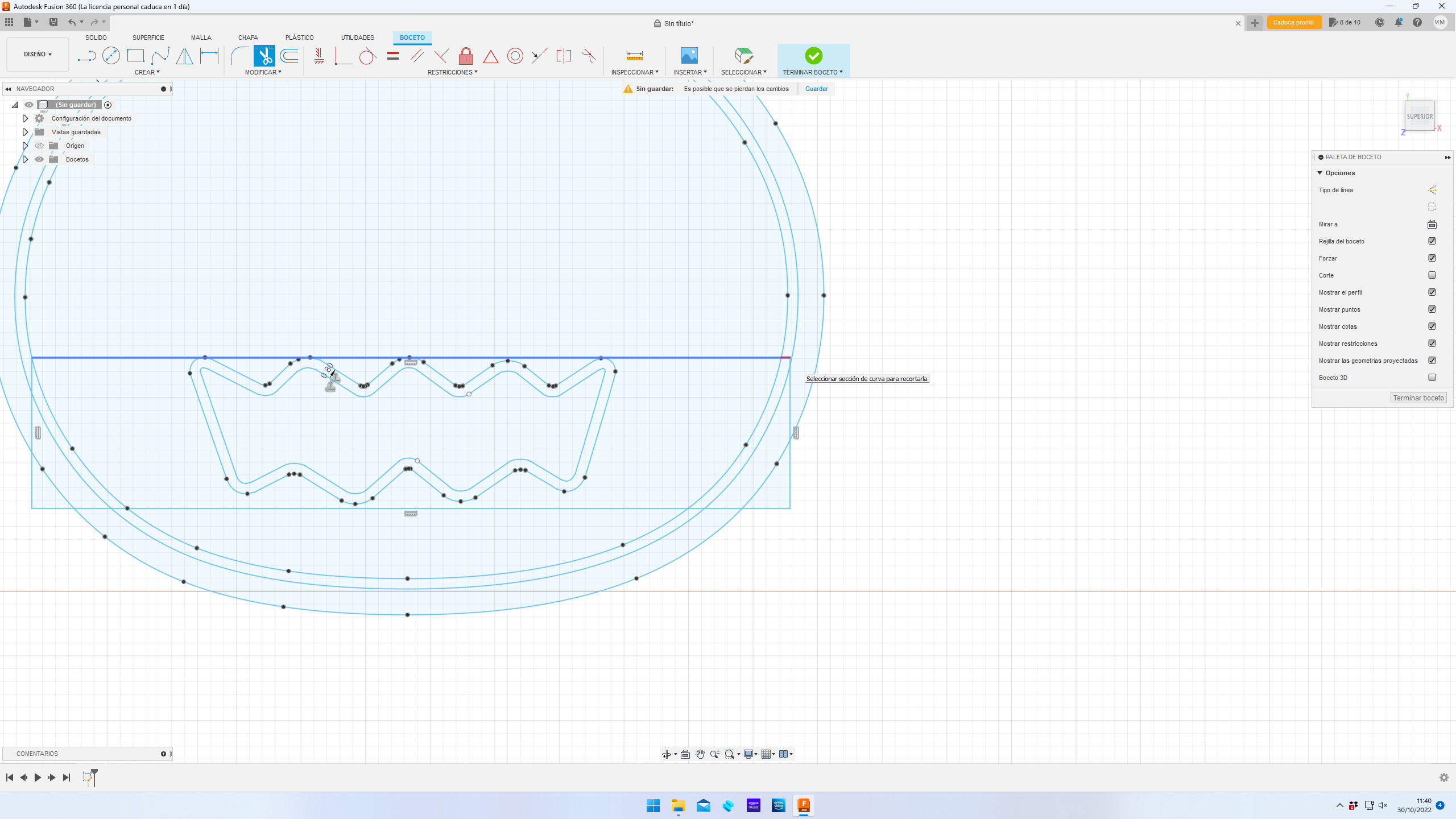Select the Trim scissors tool
Image resolution: width=1456 pixels, height=819 pixels.
point(264,56)
